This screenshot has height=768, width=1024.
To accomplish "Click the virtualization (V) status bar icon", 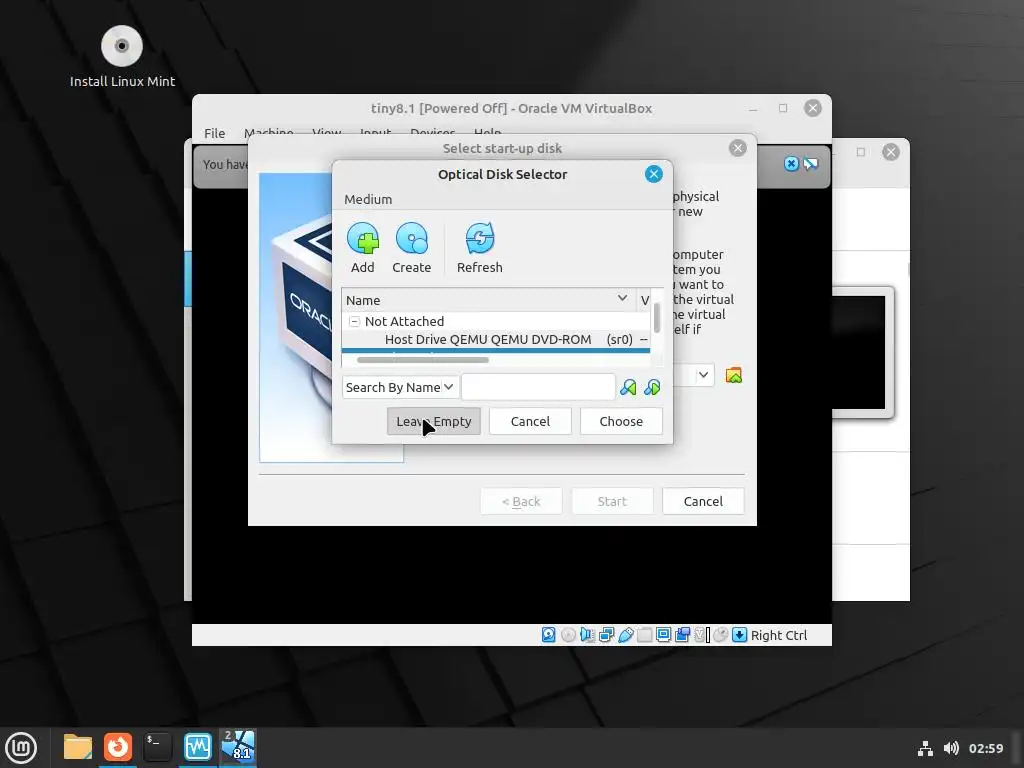I will tap(701, 635).
